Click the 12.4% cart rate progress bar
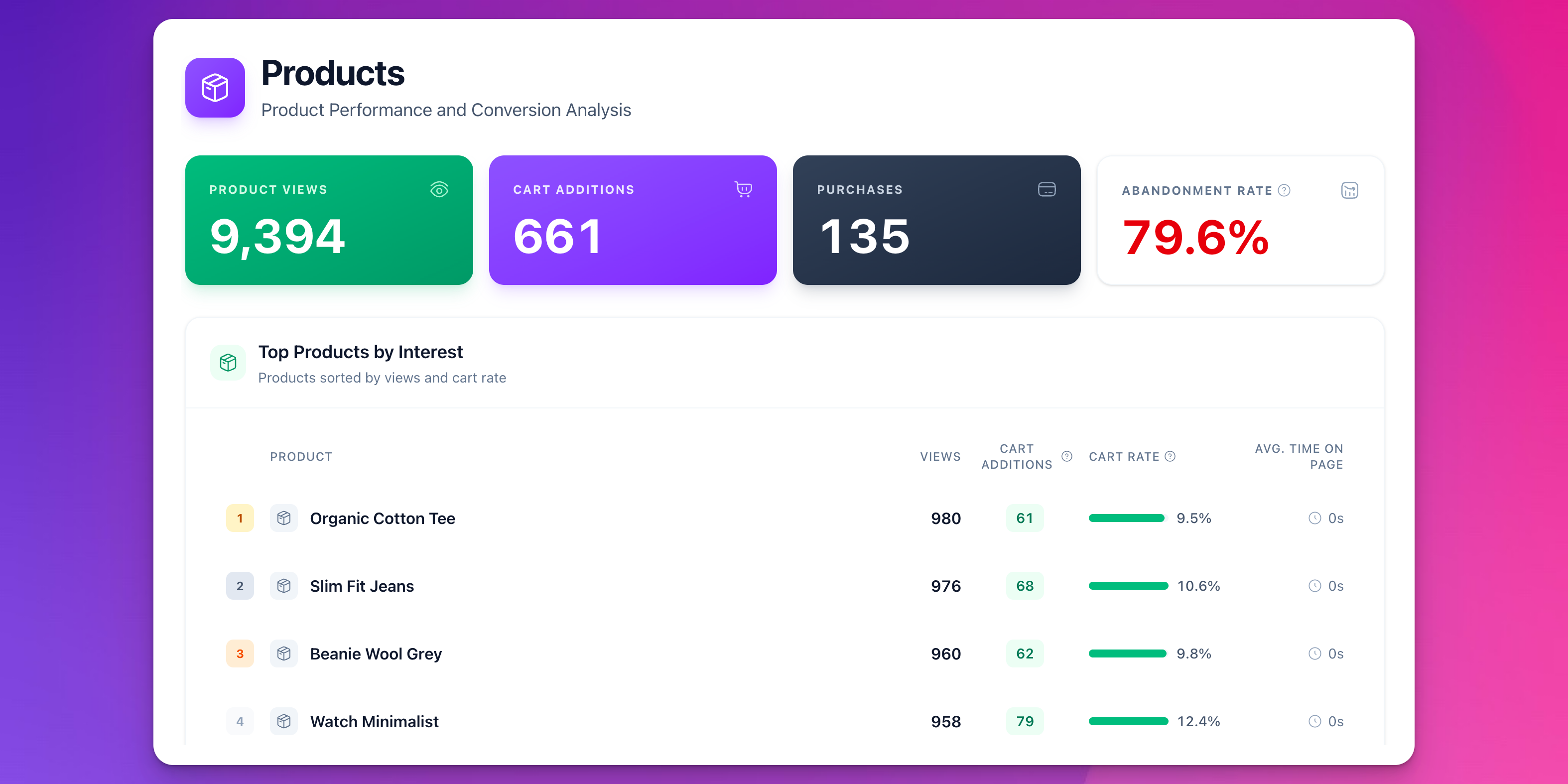 1128,721
